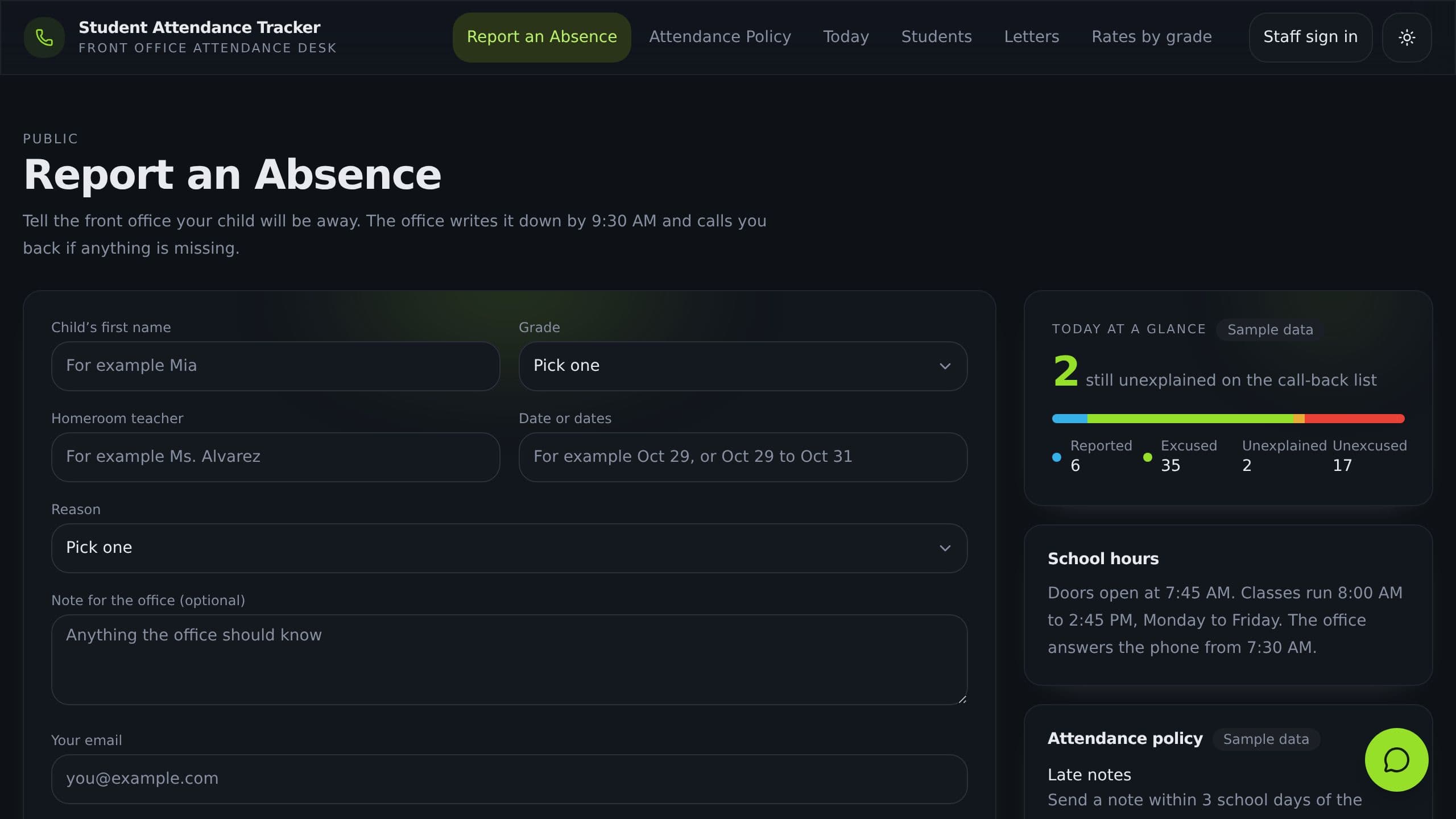Open the Grade Pick one dropdown
Screen dimensions: 1456x819
[743, 366]
